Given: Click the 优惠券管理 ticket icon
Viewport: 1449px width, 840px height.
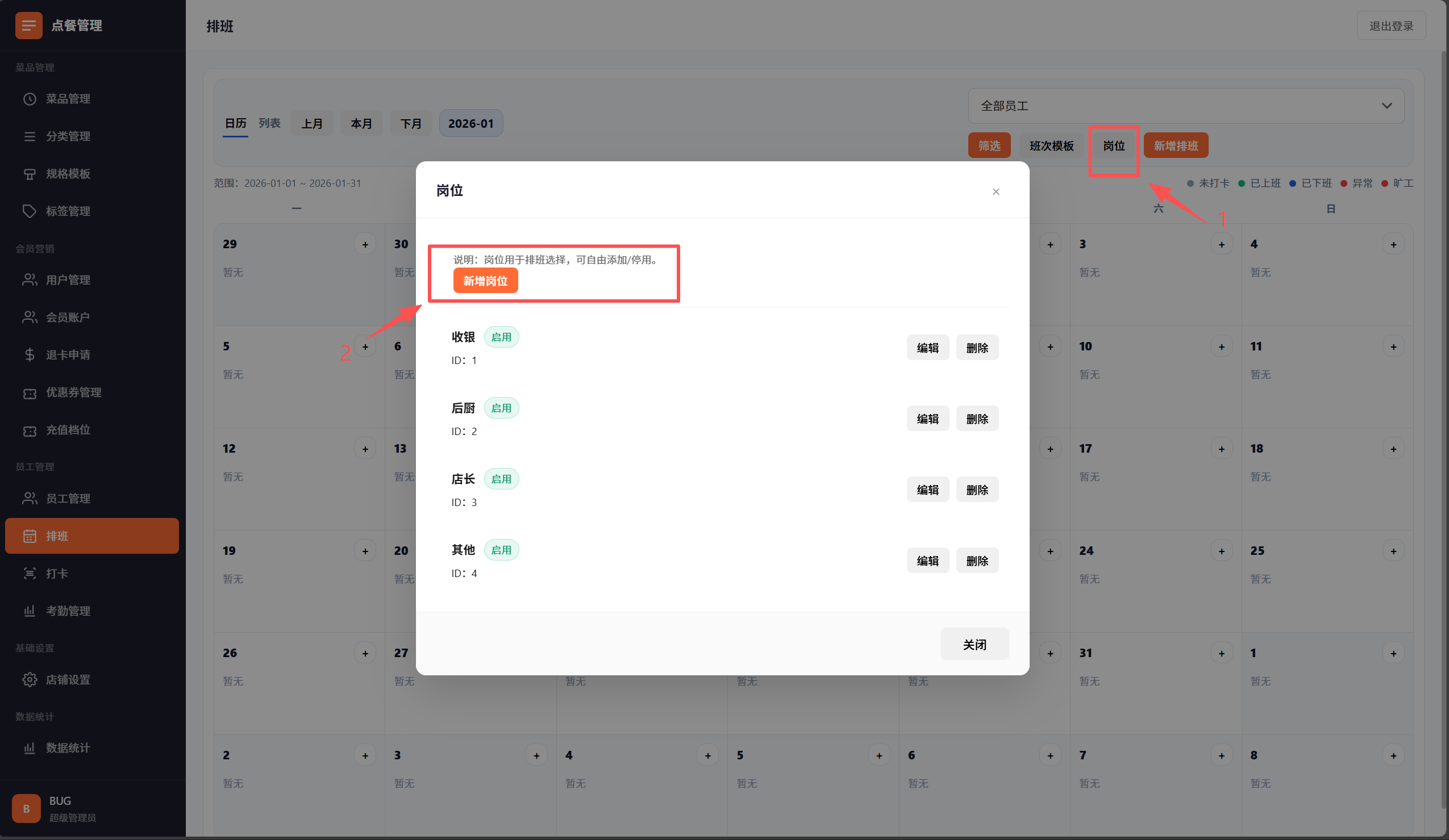Looking at the screenshot, I should click(30, 393).
